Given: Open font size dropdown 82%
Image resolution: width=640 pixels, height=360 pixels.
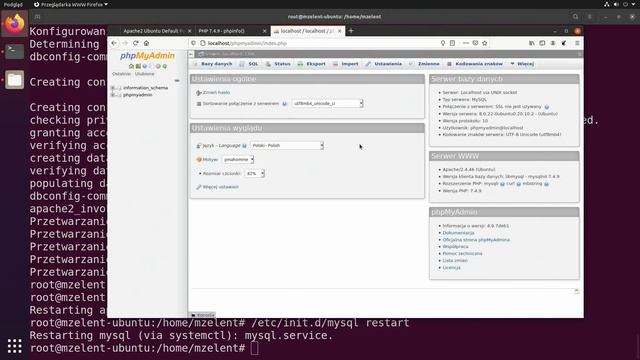Looking at the screenshot, I should 254,173.
